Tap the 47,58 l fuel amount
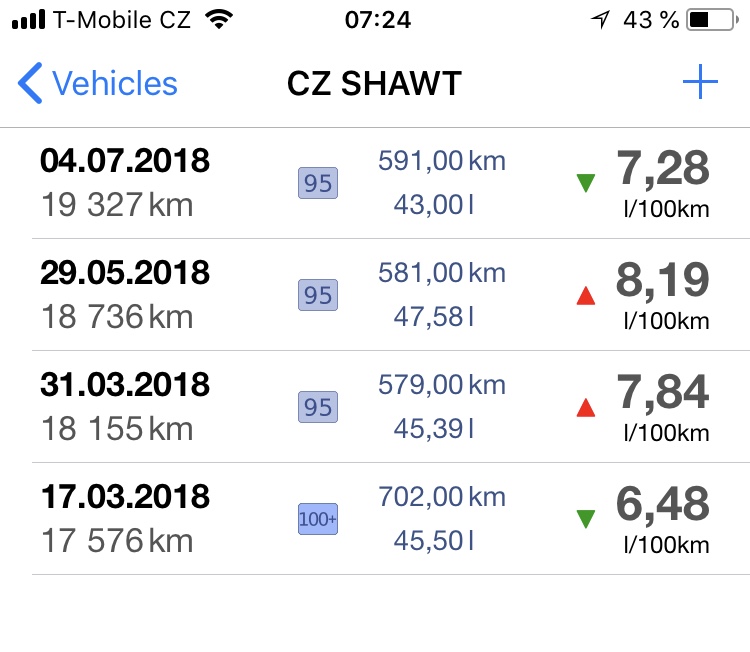The height and width of the screenshot is (652, 750). click(434, 317)
